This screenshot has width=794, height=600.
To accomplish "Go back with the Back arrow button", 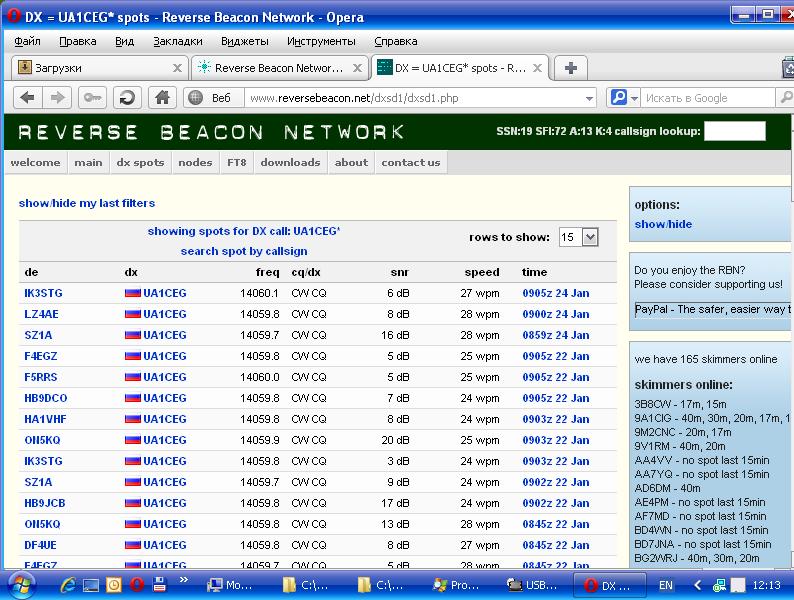I will coord(27,97).
